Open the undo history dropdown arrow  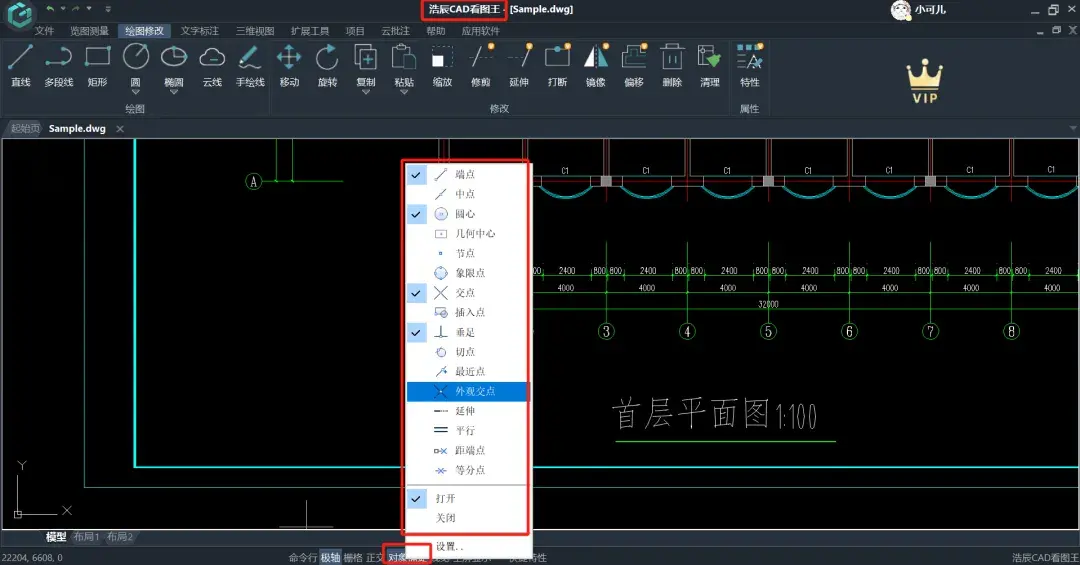tap(63, 9)
